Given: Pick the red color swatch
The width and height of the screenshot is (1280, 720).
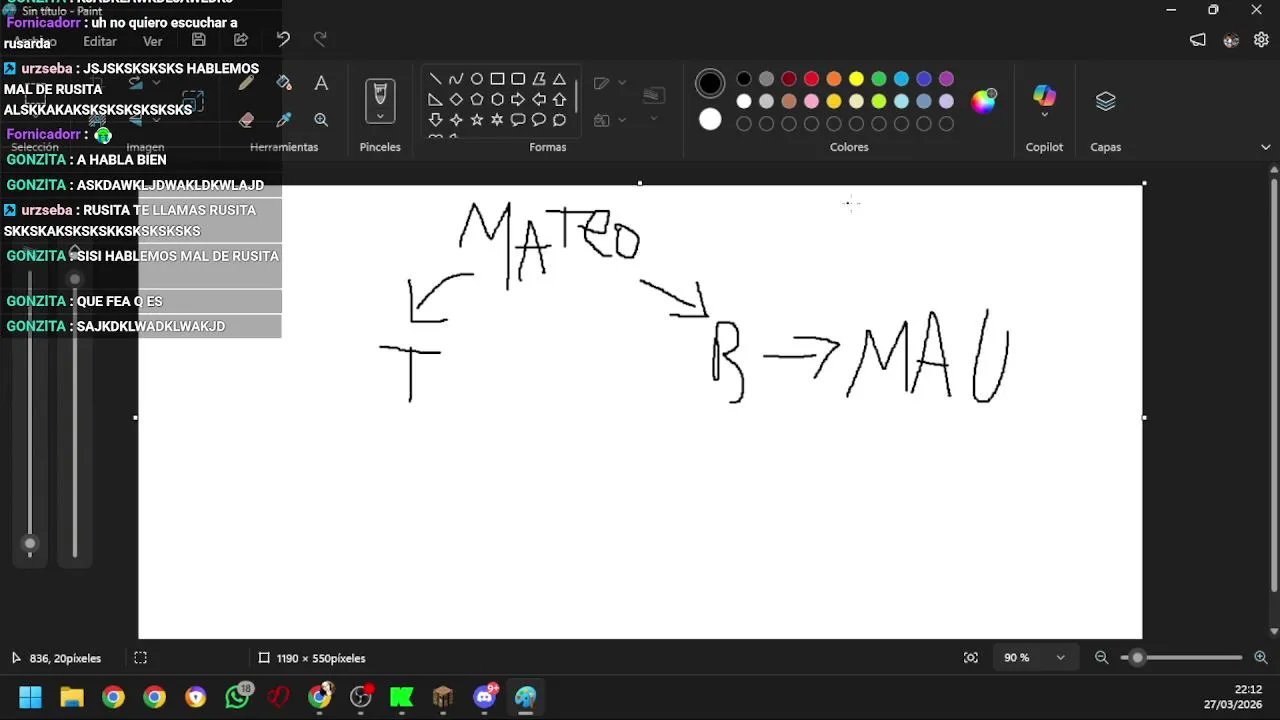Looking at the screenshot, I should (811, 79).
